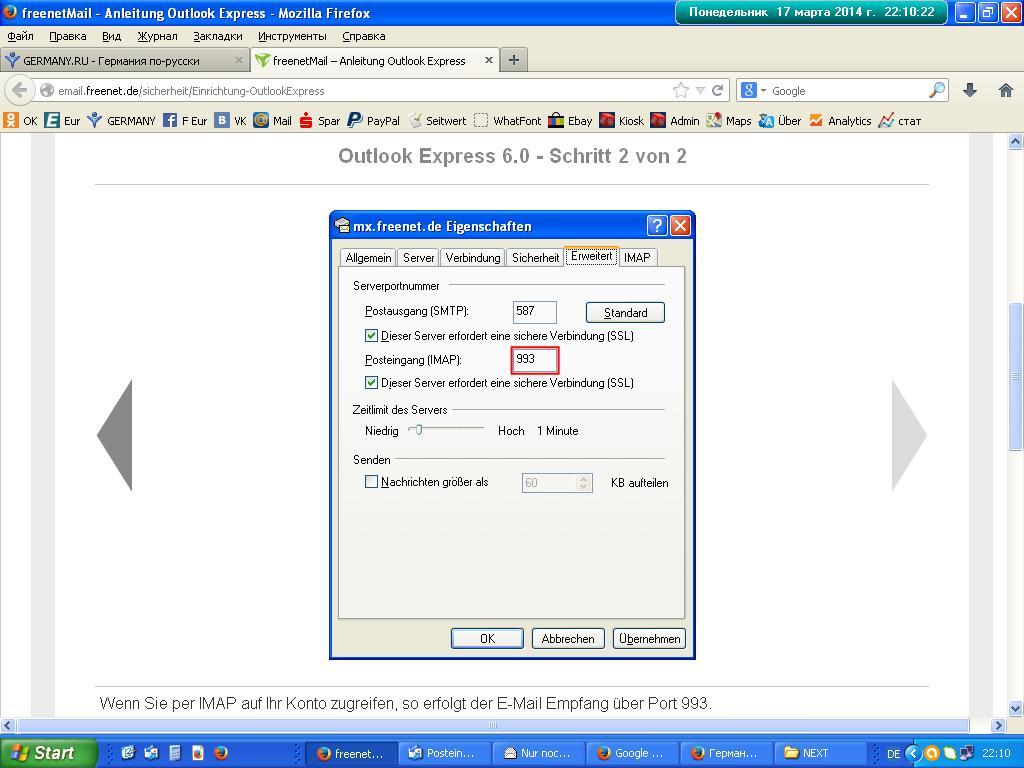The width and height of the screenshot is (1024, 768).
Task: Open the OK (Odnoklassniki) bookmark
Action: (21, 120)
